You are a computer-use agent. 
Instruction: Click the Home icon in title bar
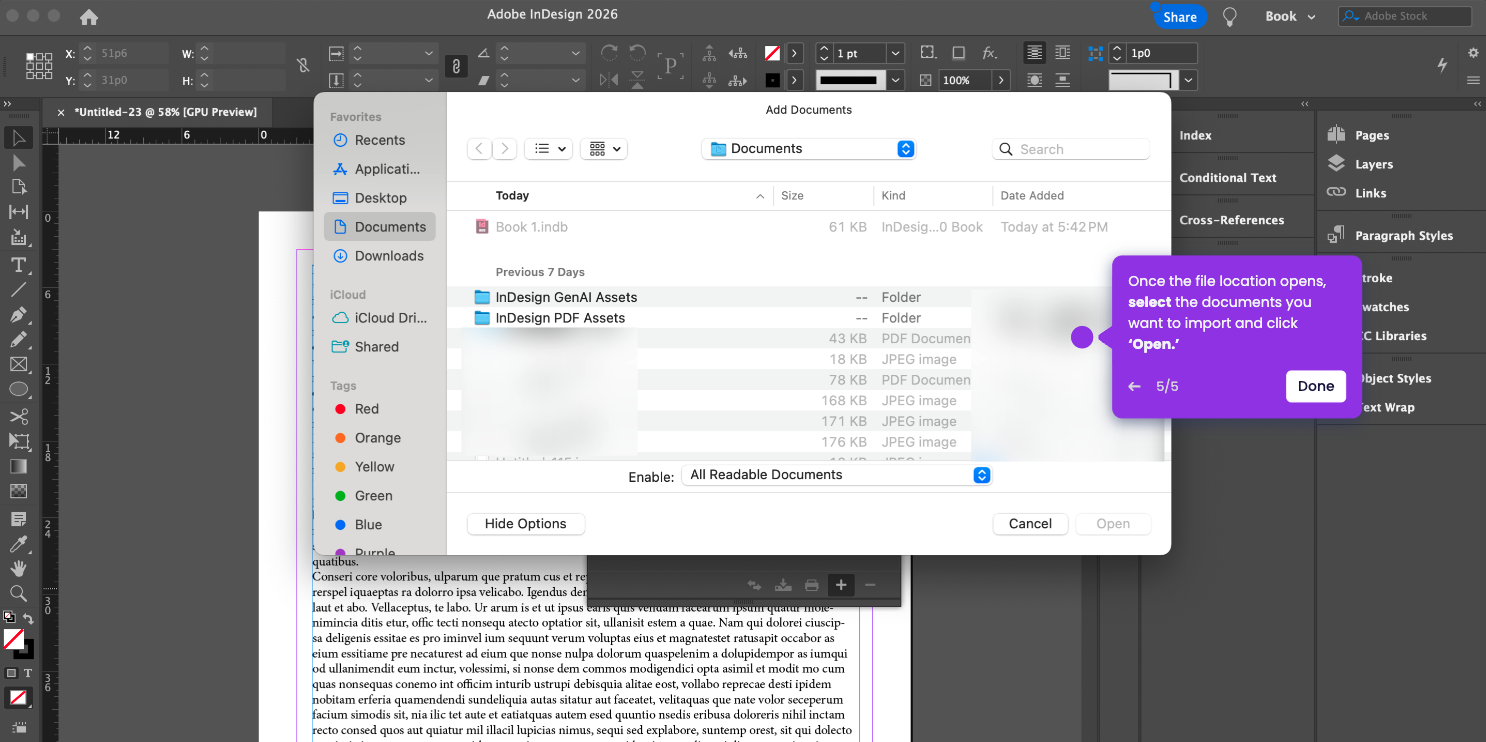(x=89, y=16)
